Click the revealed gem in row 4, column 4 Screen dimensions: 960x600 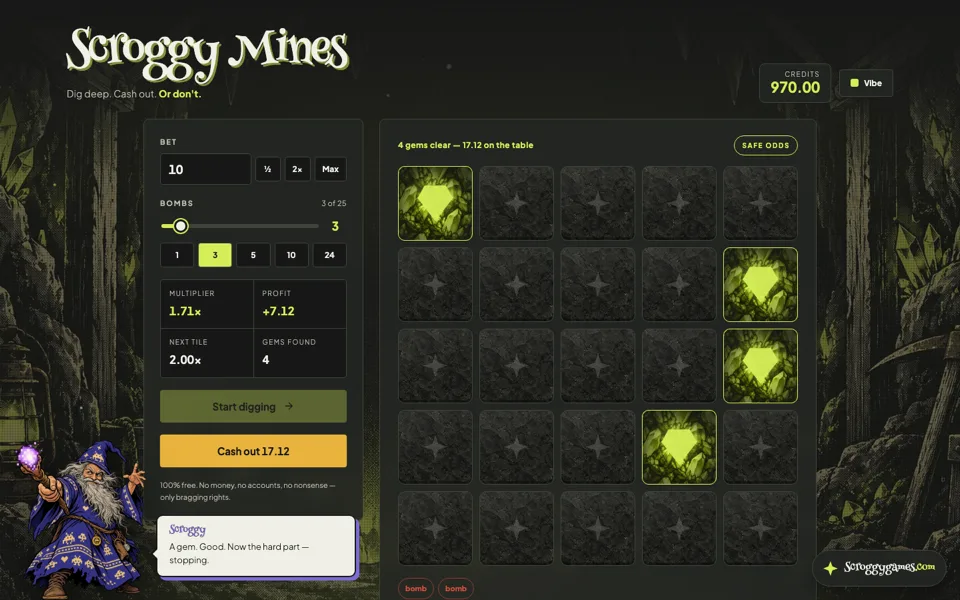click(x=679, y=447)
